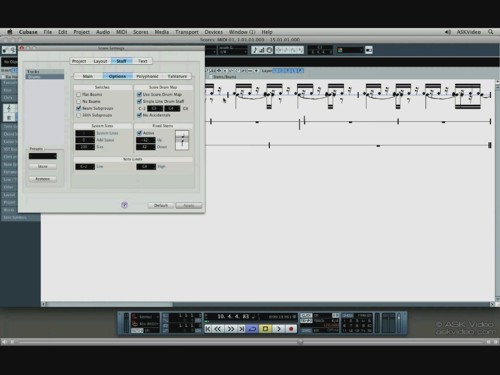Click the Note Limits Low value field
Screen dimensions: 500x375
[x=85, y=167]
